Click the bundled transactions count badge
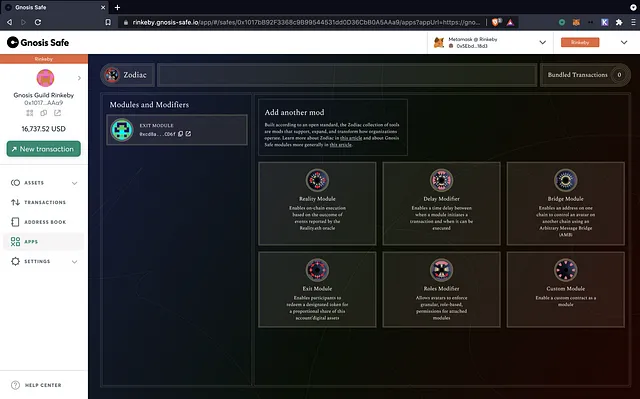 pos(619,75)
